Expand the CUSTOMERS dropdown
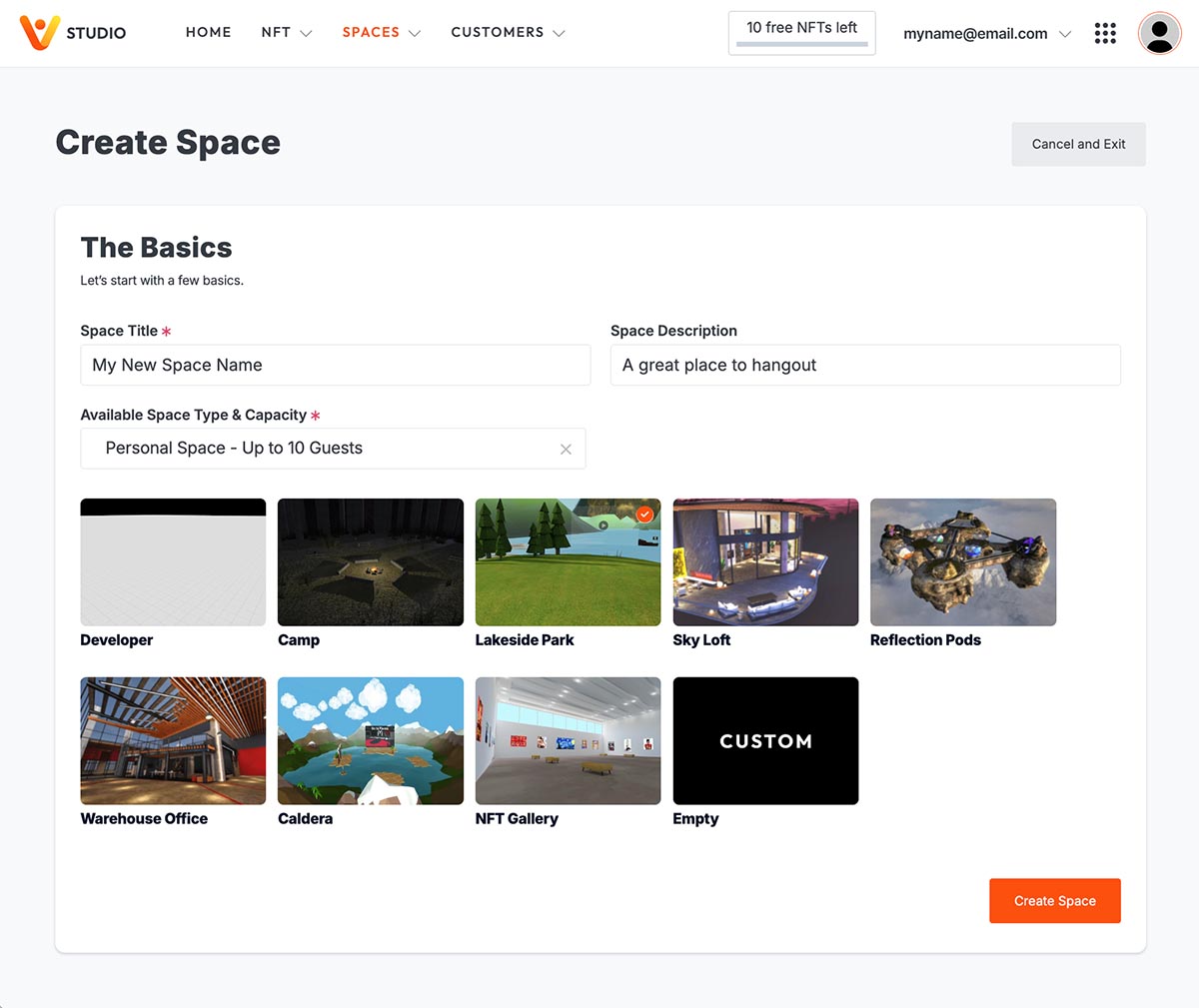This screenshot has height=1008, width=1199. coord(508,32)
